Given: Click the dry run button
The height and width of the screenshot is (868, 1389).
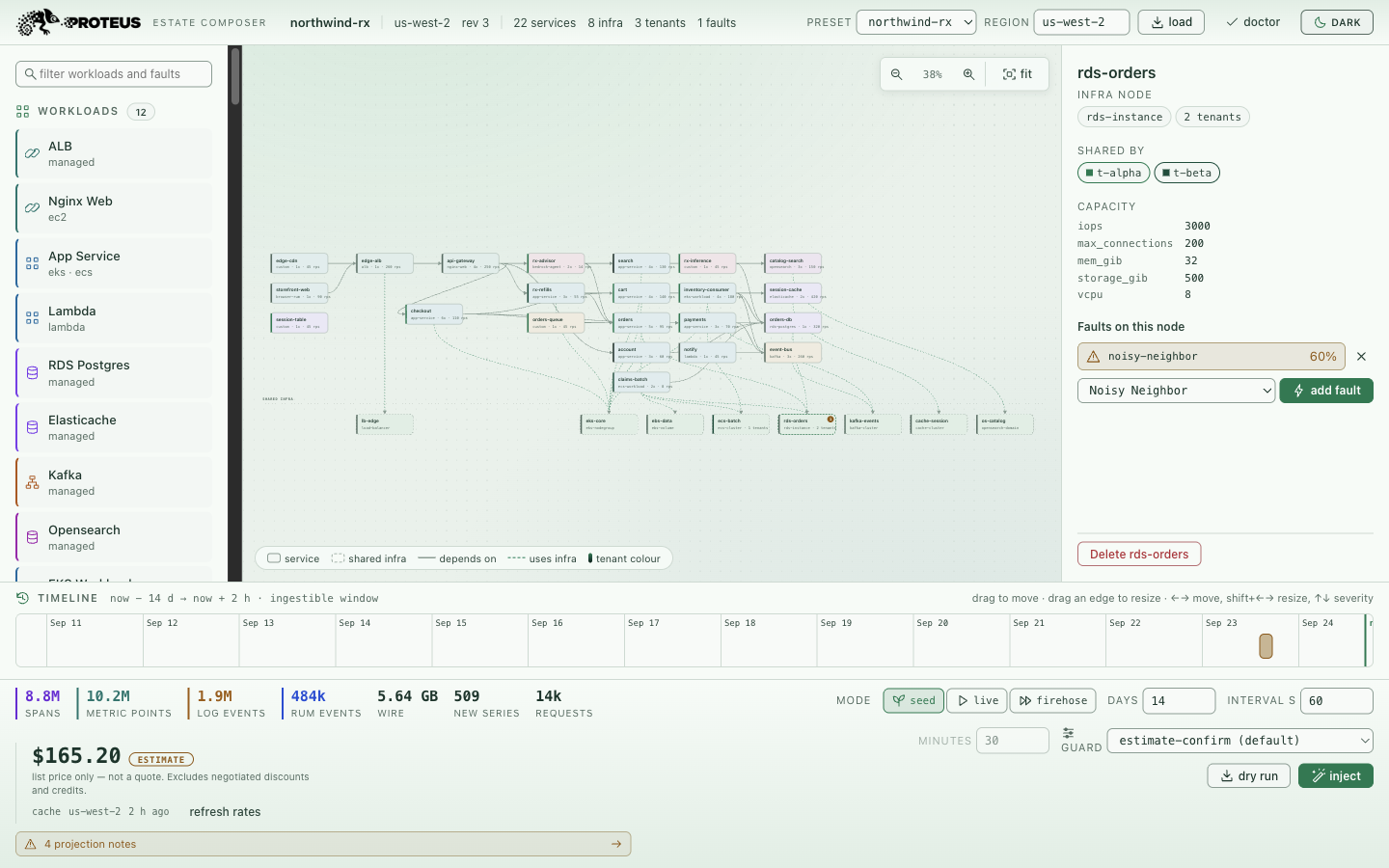Looking at the screenshot, I should click(x=1249, y=776).
